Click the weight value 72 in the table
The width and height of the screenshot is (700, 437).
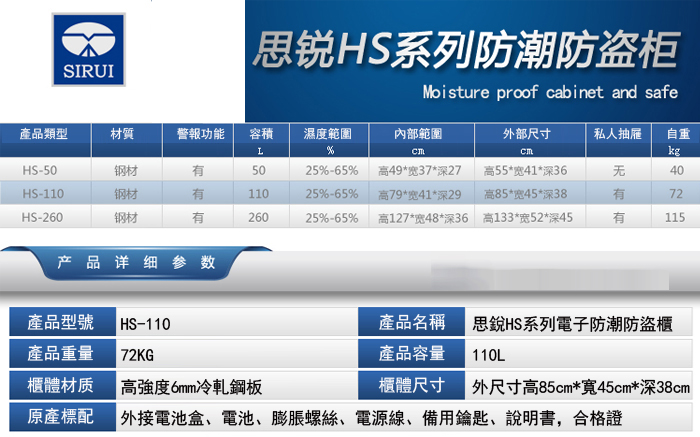pos(676,194)
